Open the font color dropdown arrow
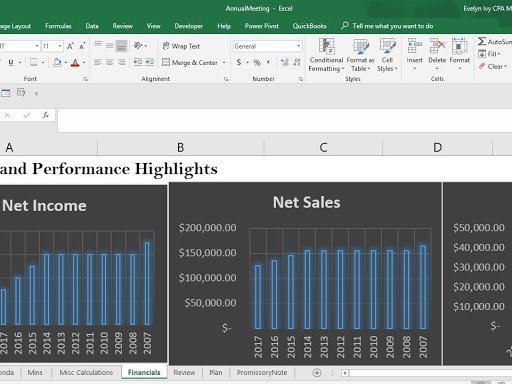This screenshot has height=384, width=512. click(84, 63)
